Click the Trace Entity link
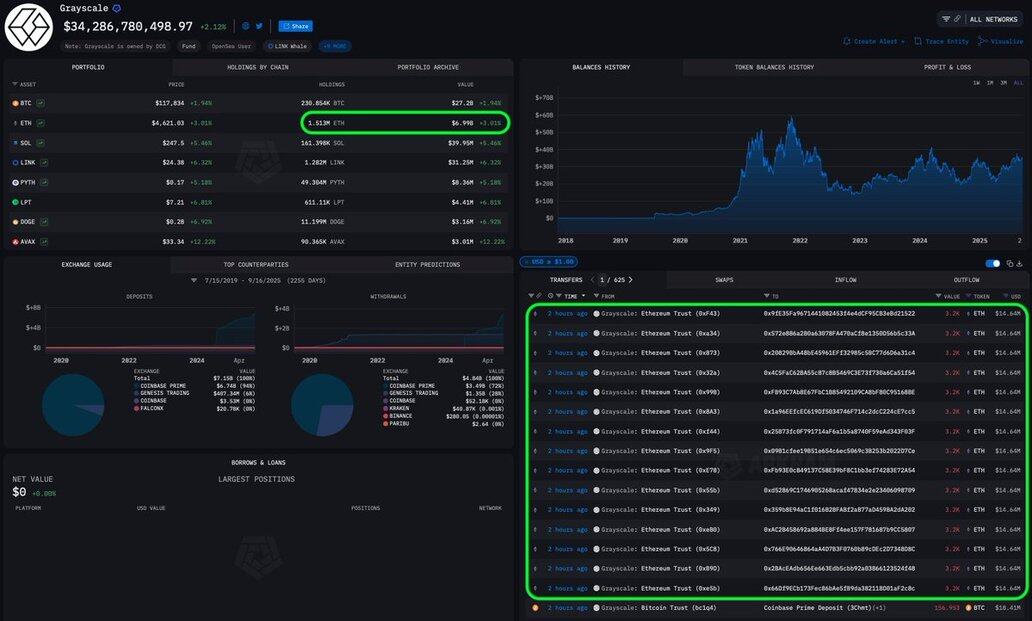1032x621 pixels. pos(941,41)
